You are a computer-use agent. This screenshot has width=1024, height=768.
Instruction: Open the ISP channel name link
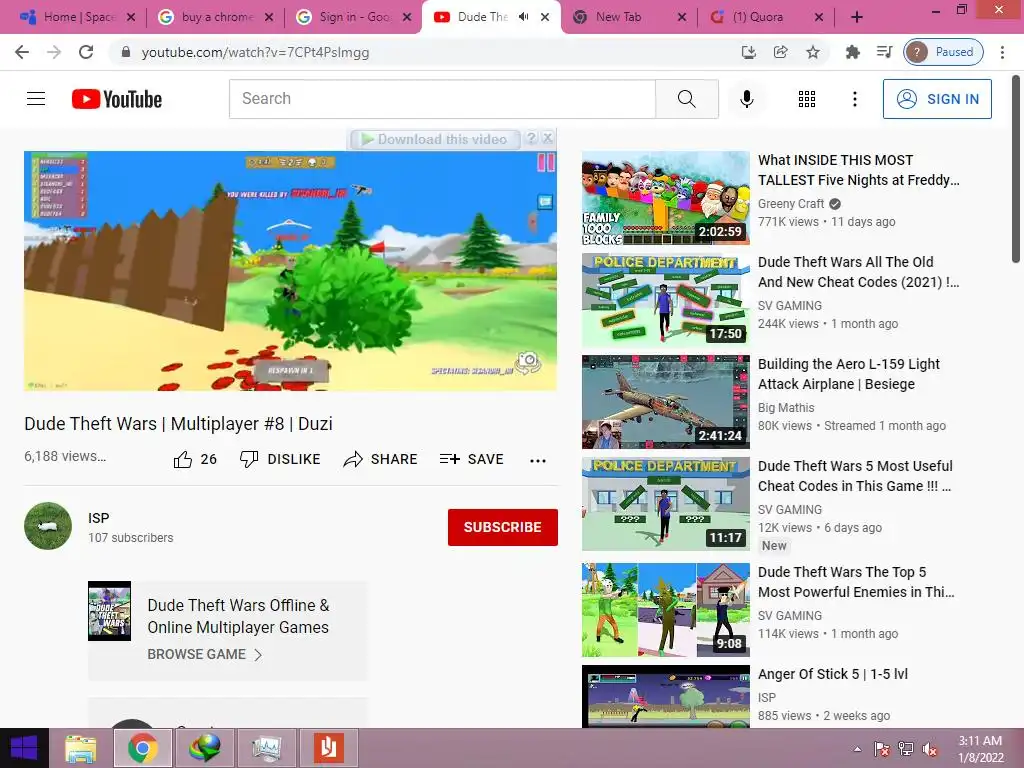click(x=99, y=518)
